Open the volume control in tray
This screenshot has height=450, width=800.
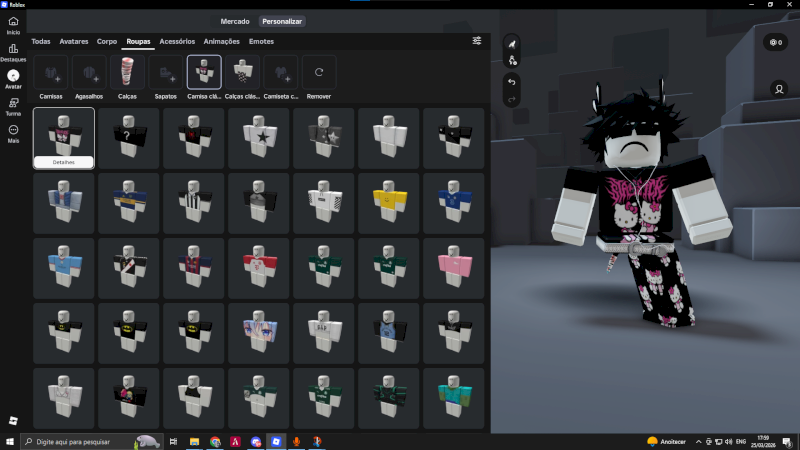pyautogui.click(x=729, y=442)
